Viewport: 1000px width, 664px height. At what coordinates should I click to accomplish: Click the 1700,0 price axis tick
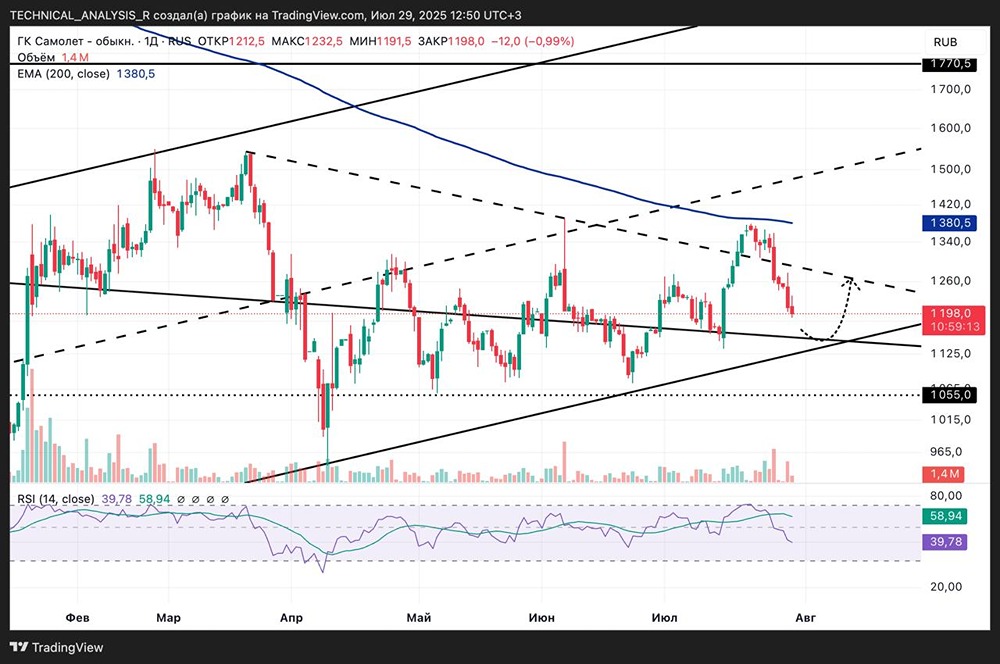[950, 89]
